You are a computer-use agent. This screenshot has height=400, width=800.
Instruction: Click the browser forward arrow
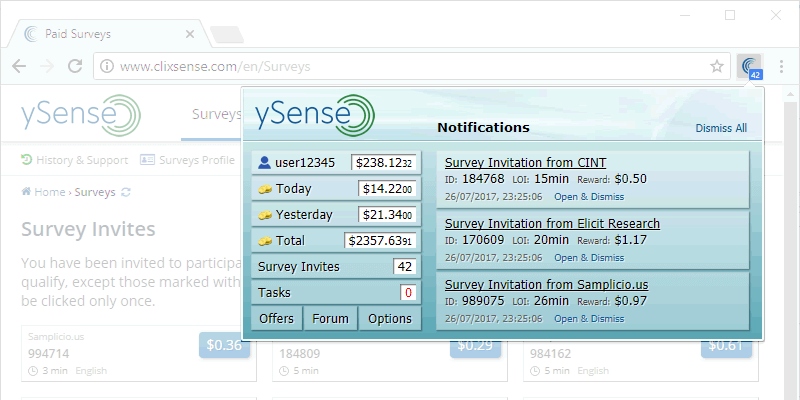click(x=47, y=66)
